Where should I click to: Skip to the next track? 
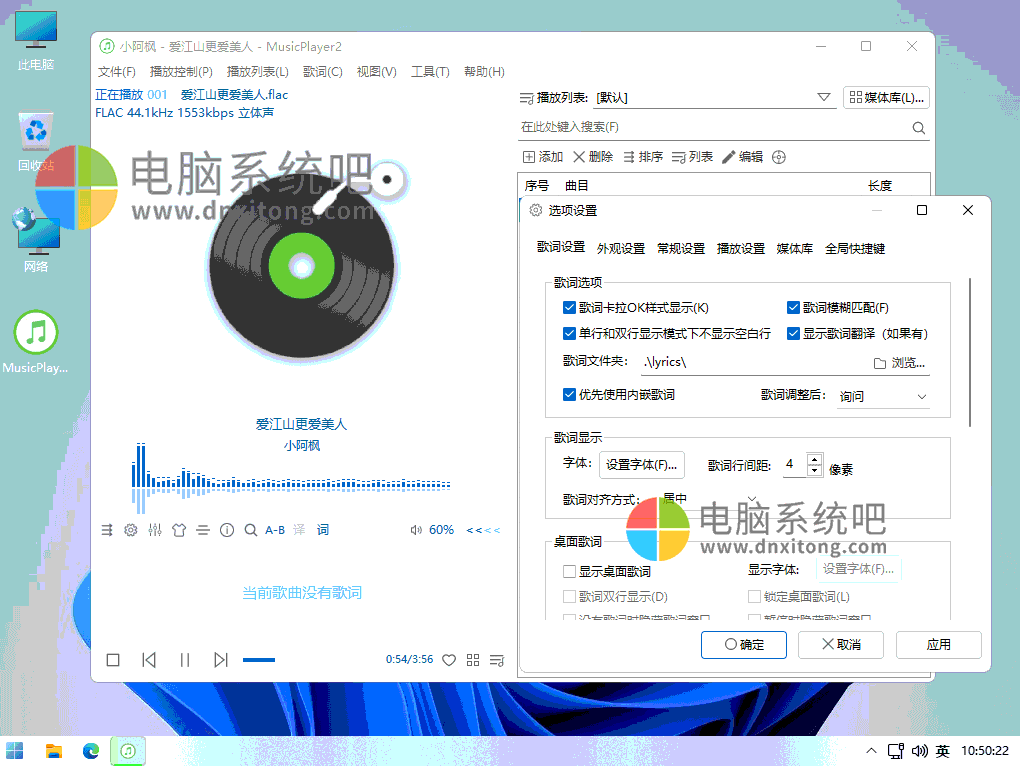point(221,660)
